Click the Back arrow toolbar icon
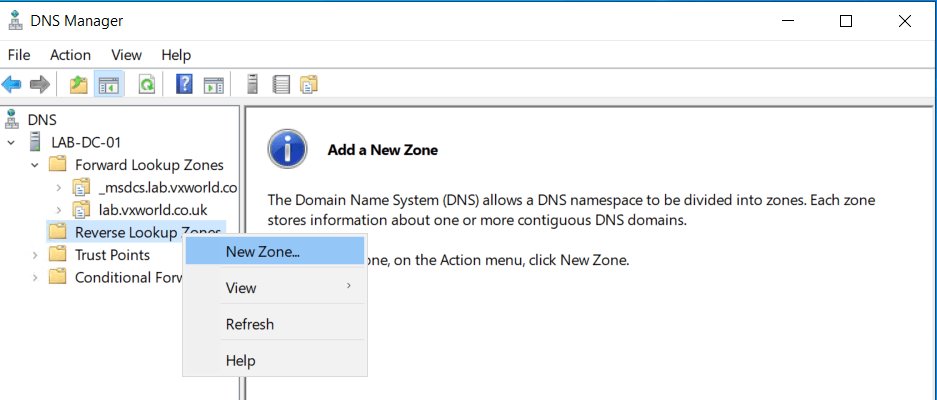This screenshot has width=937, height=400. (13, 85)
